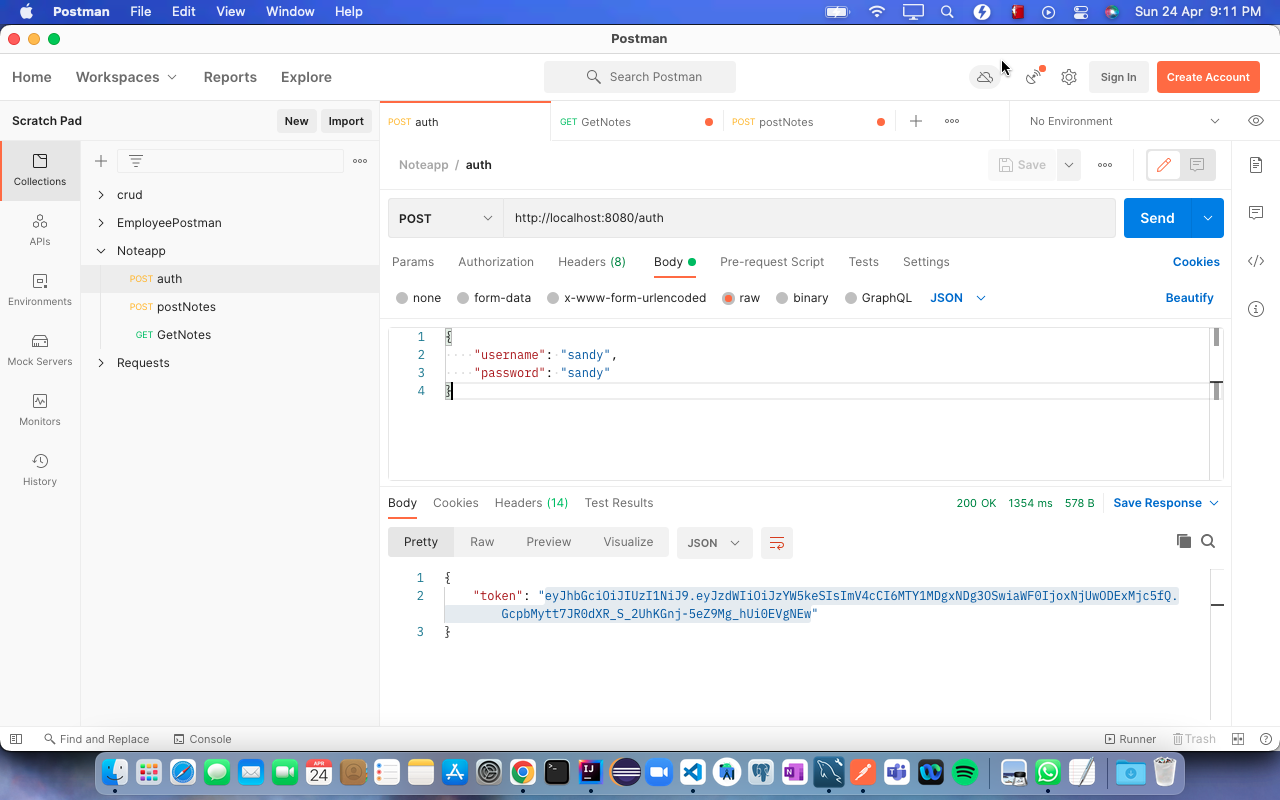Switch to the POST postNotes request tab

[808, 122]
